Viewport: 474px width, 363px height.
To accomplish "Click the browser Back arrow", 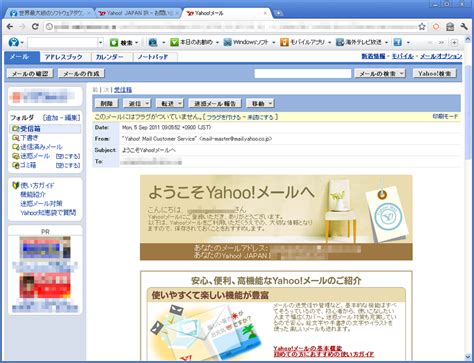I will click(x=10, y=27).
